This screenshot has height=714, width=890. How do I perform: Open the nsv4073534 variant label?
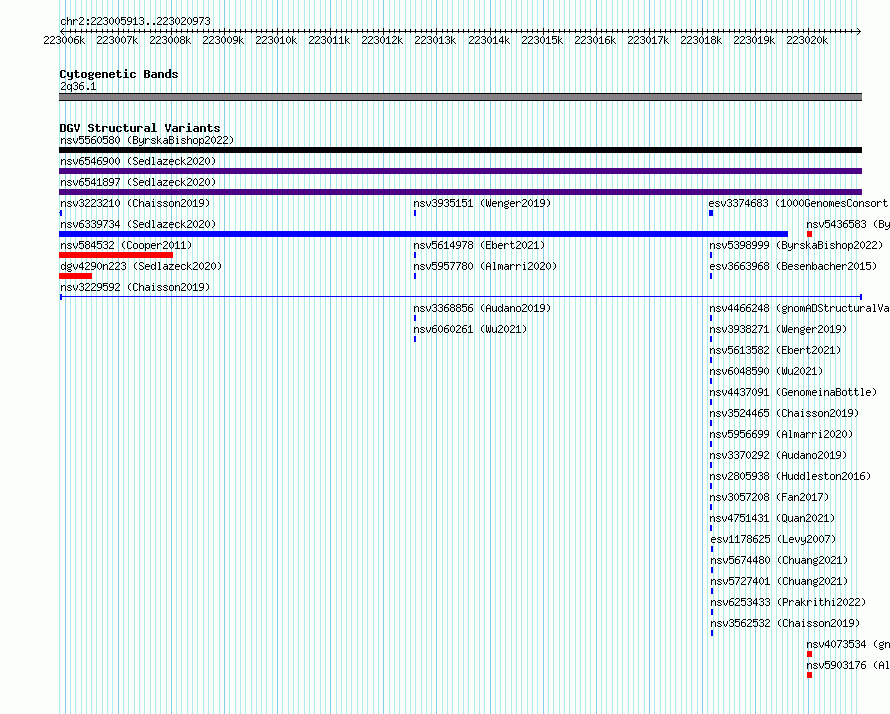[848, 644]
